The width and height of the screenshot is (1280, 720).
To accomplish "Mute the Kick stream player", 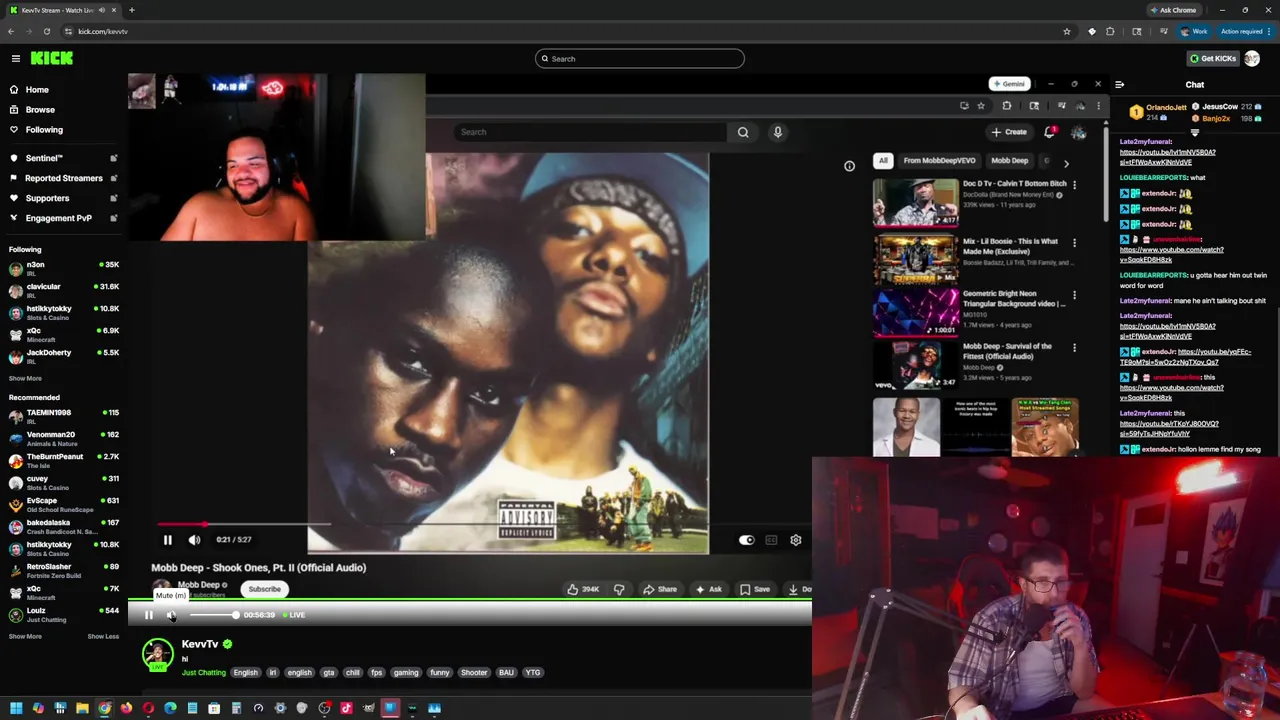I will pos(171,615).
